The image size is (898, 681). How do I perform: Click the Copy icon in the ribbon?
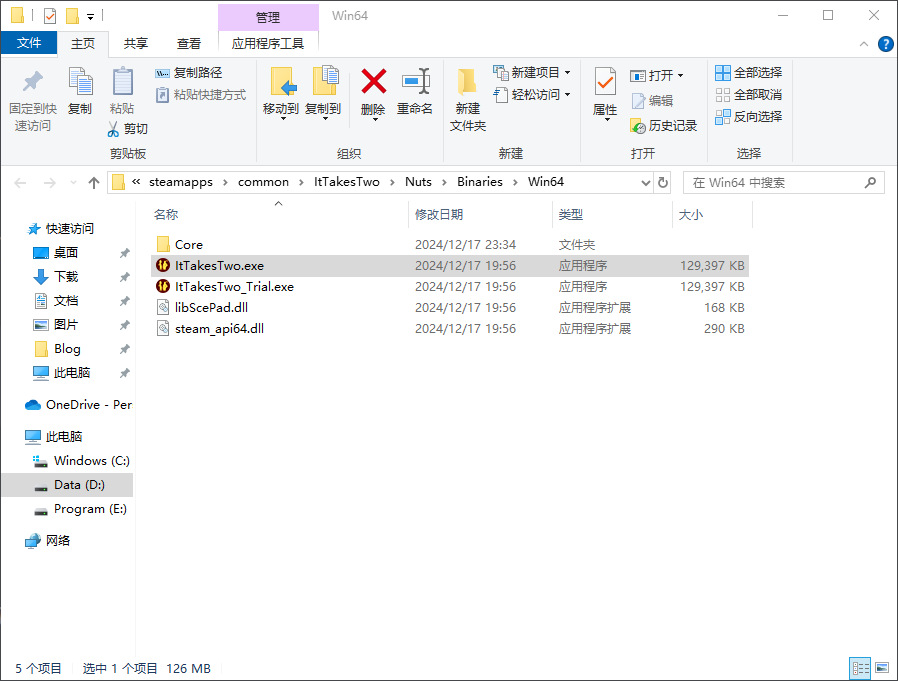80,81
